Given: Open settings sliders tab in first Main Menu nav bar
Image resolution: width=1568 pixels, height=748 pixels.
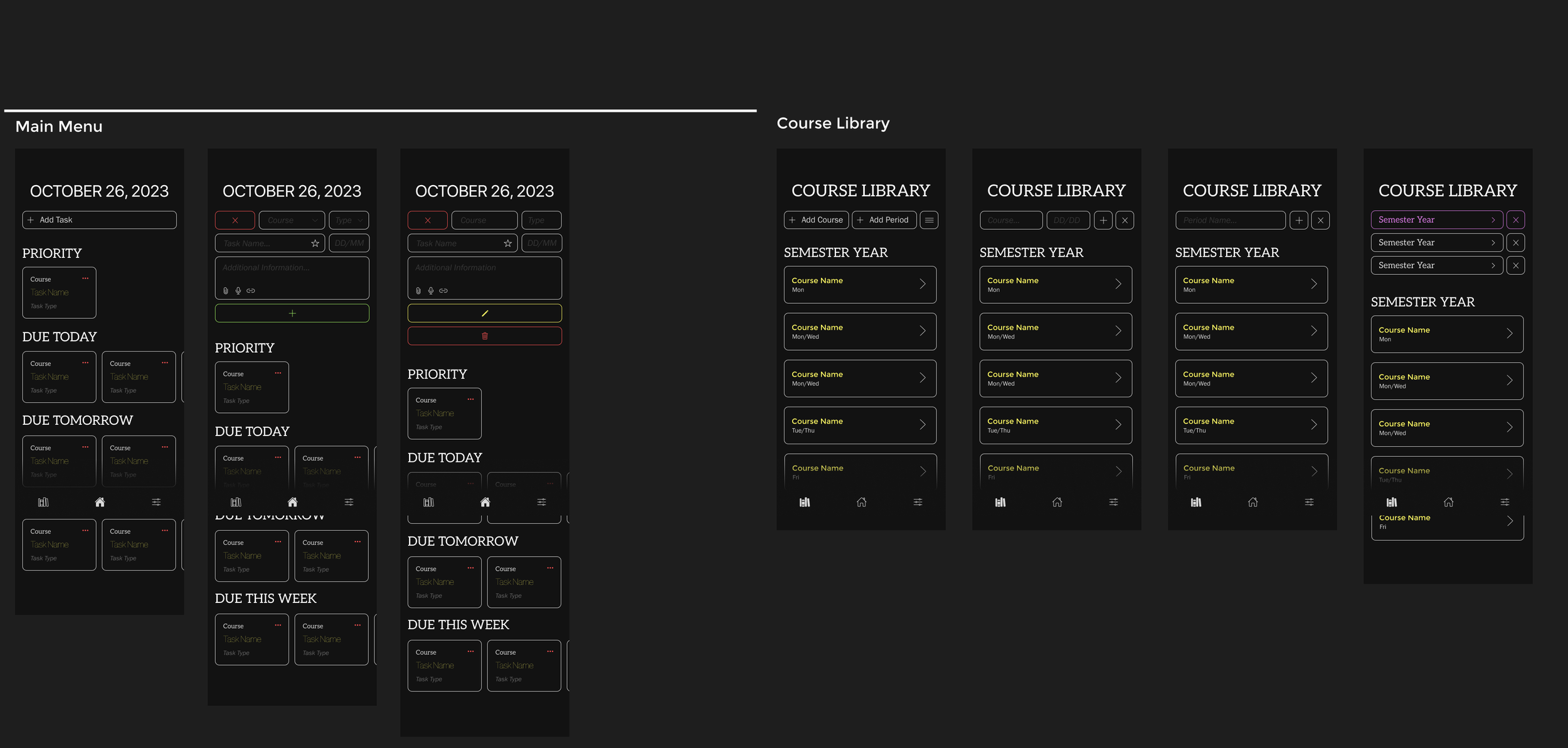Looking at the screenshot, I should coord(156,502).
